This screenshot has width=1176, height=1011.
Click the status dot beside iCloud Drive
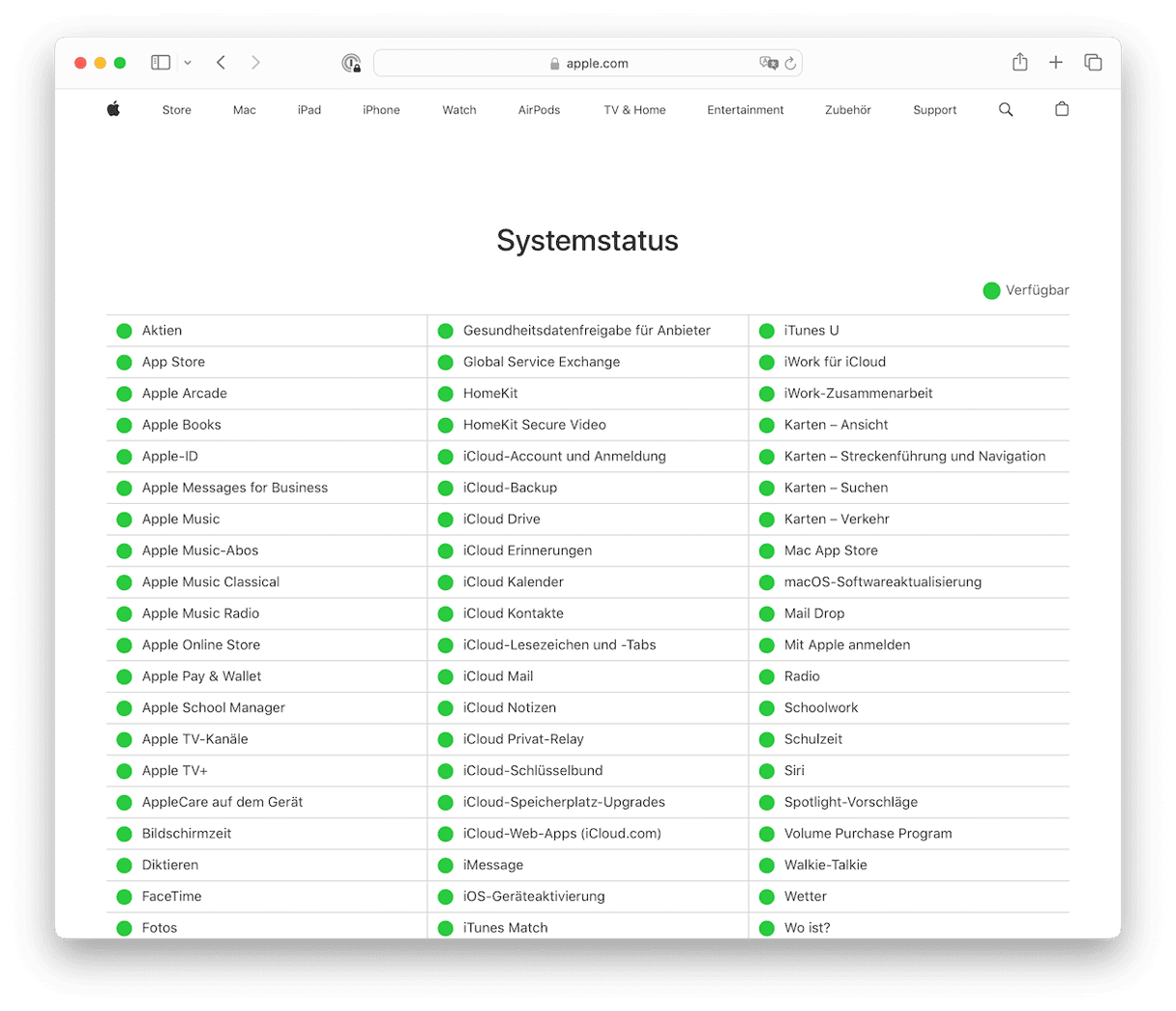click(x=445, y=520)
